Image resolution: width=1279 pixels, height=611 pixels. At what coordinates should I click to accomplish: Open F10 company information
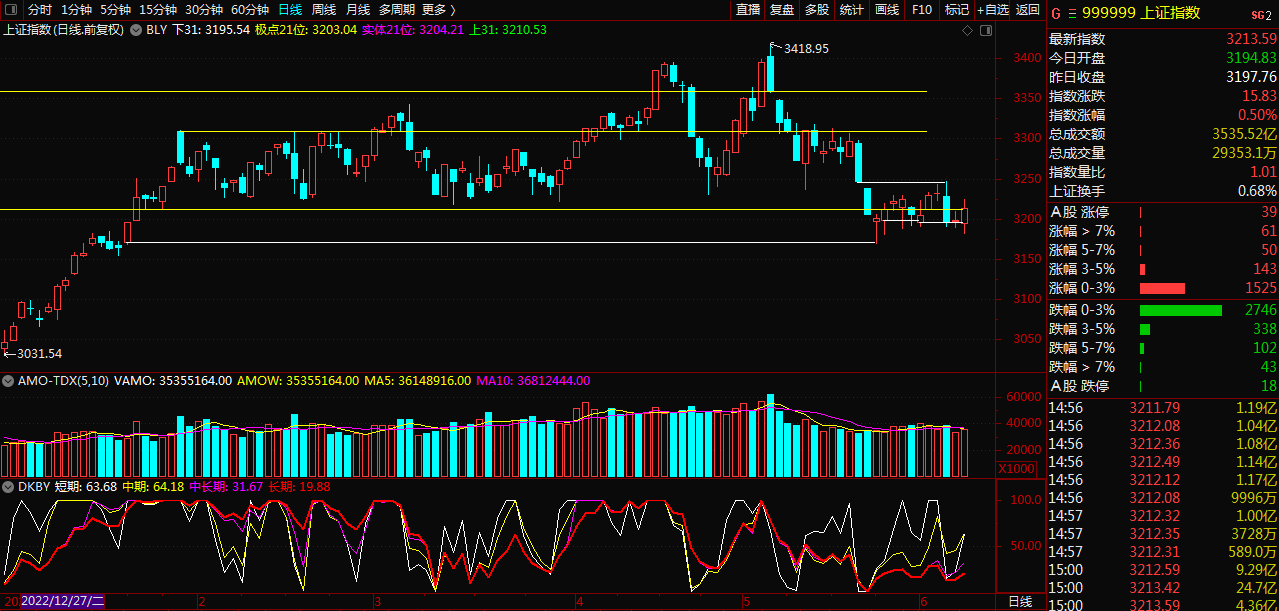point(922,10)
